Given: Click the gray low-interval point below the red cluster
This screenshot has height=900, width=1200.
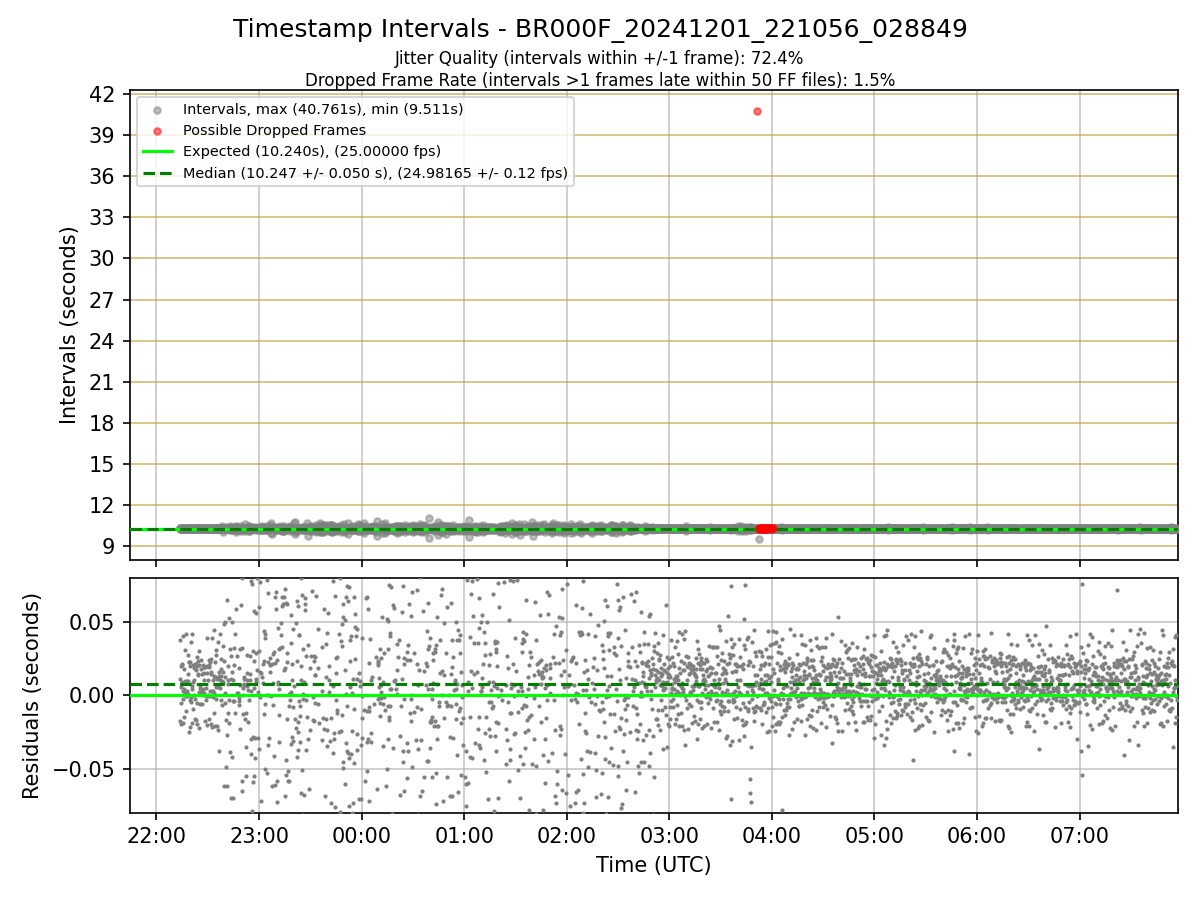Looking at the screenshot, I should 759,539.
